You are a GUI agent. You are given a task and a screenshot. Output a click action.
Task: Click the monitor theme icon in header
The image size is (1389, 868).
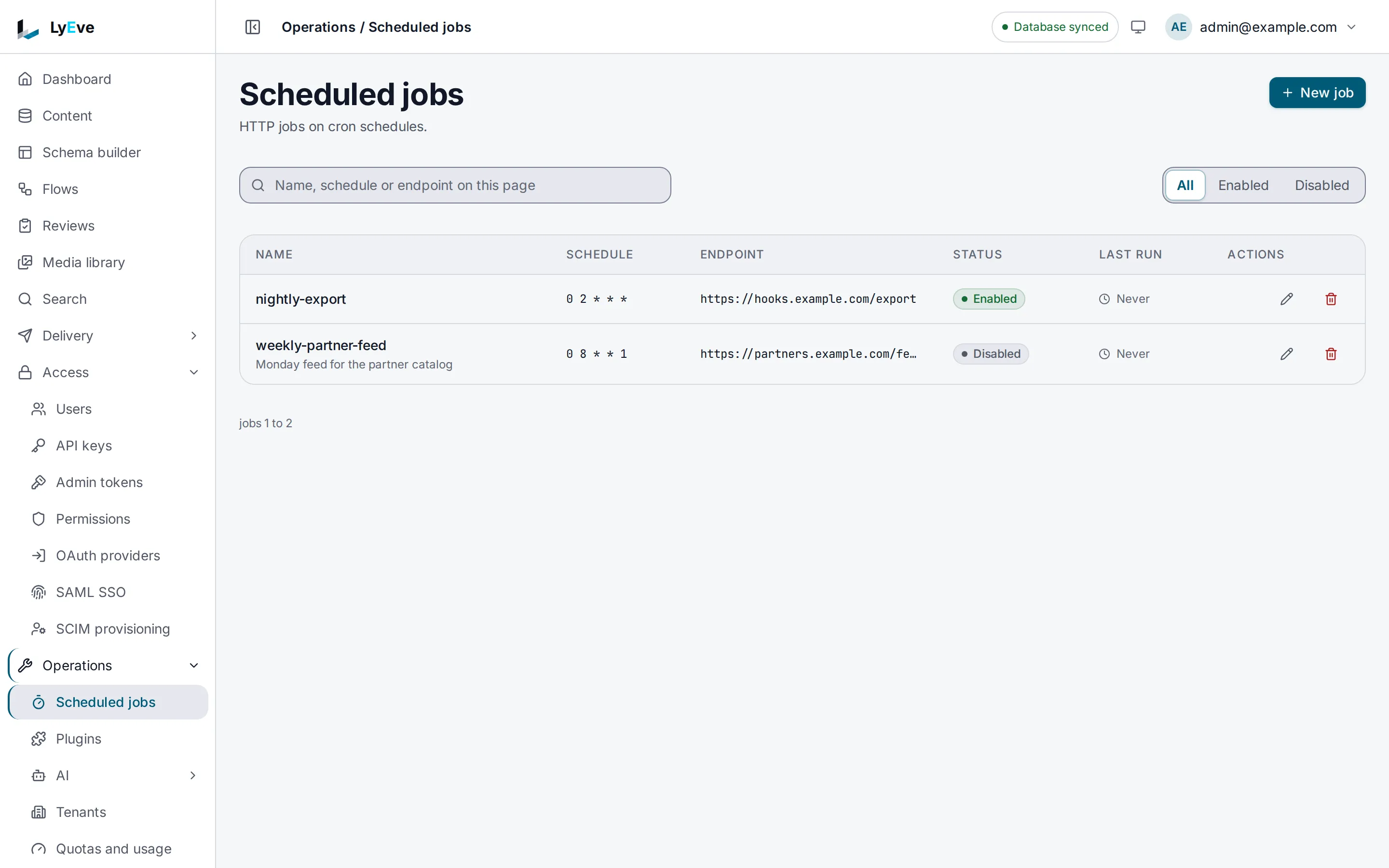[1138, 27]
